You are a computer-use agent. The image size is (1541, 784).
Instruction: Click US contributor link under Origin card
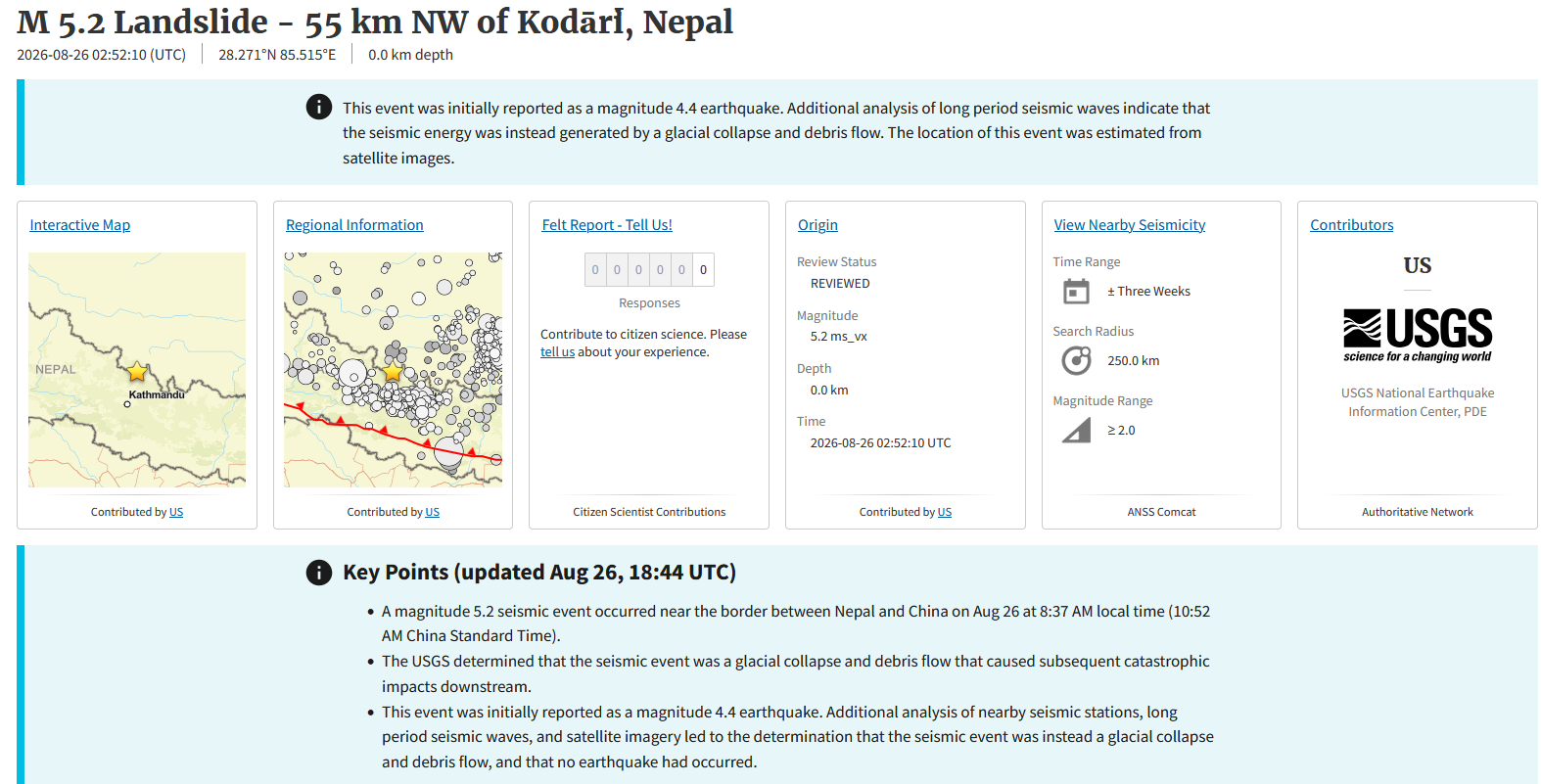tap(945, 512)
